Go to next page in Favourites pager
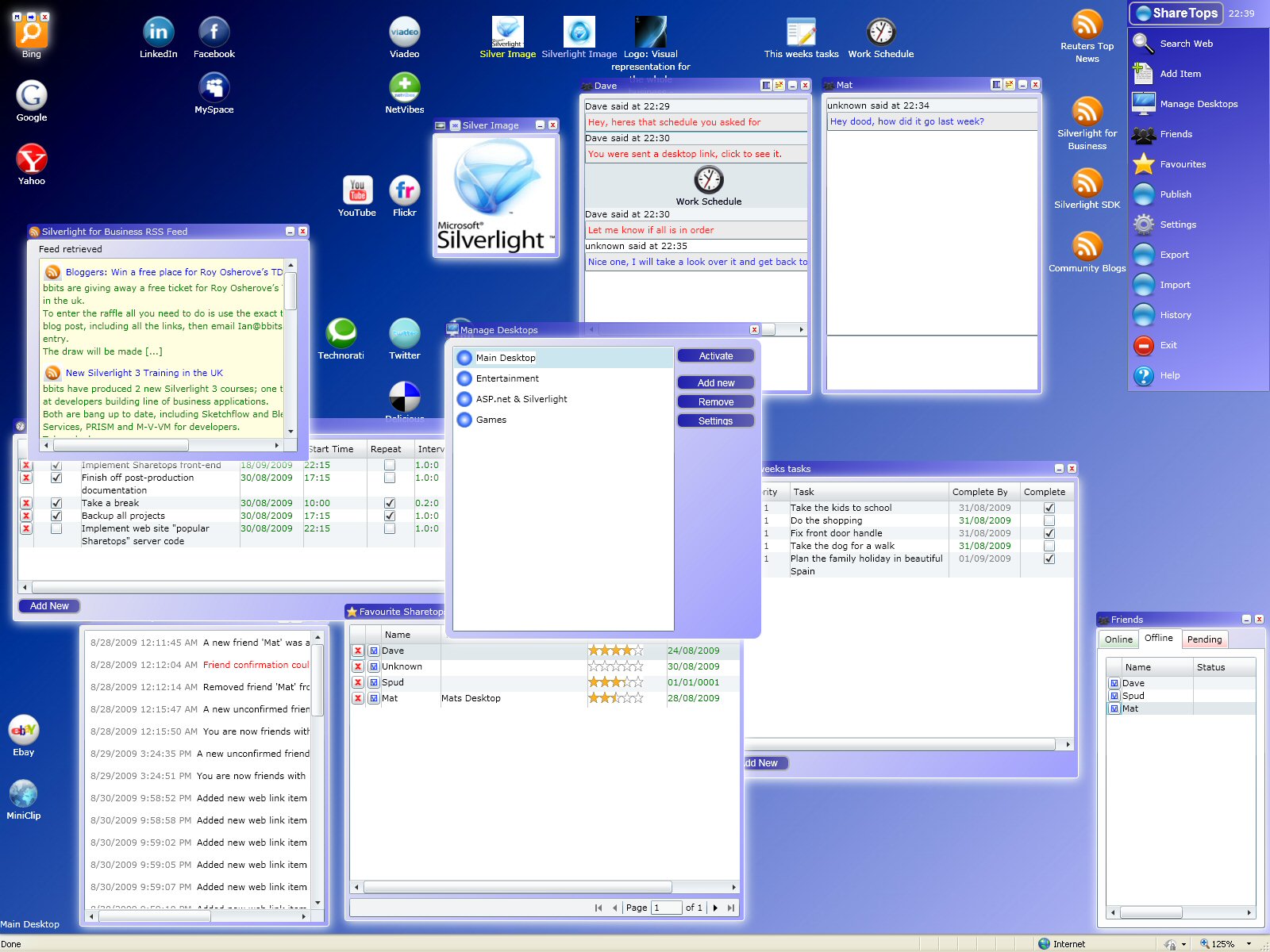Screen dimensions: 1270x952 tap(715, 908)
